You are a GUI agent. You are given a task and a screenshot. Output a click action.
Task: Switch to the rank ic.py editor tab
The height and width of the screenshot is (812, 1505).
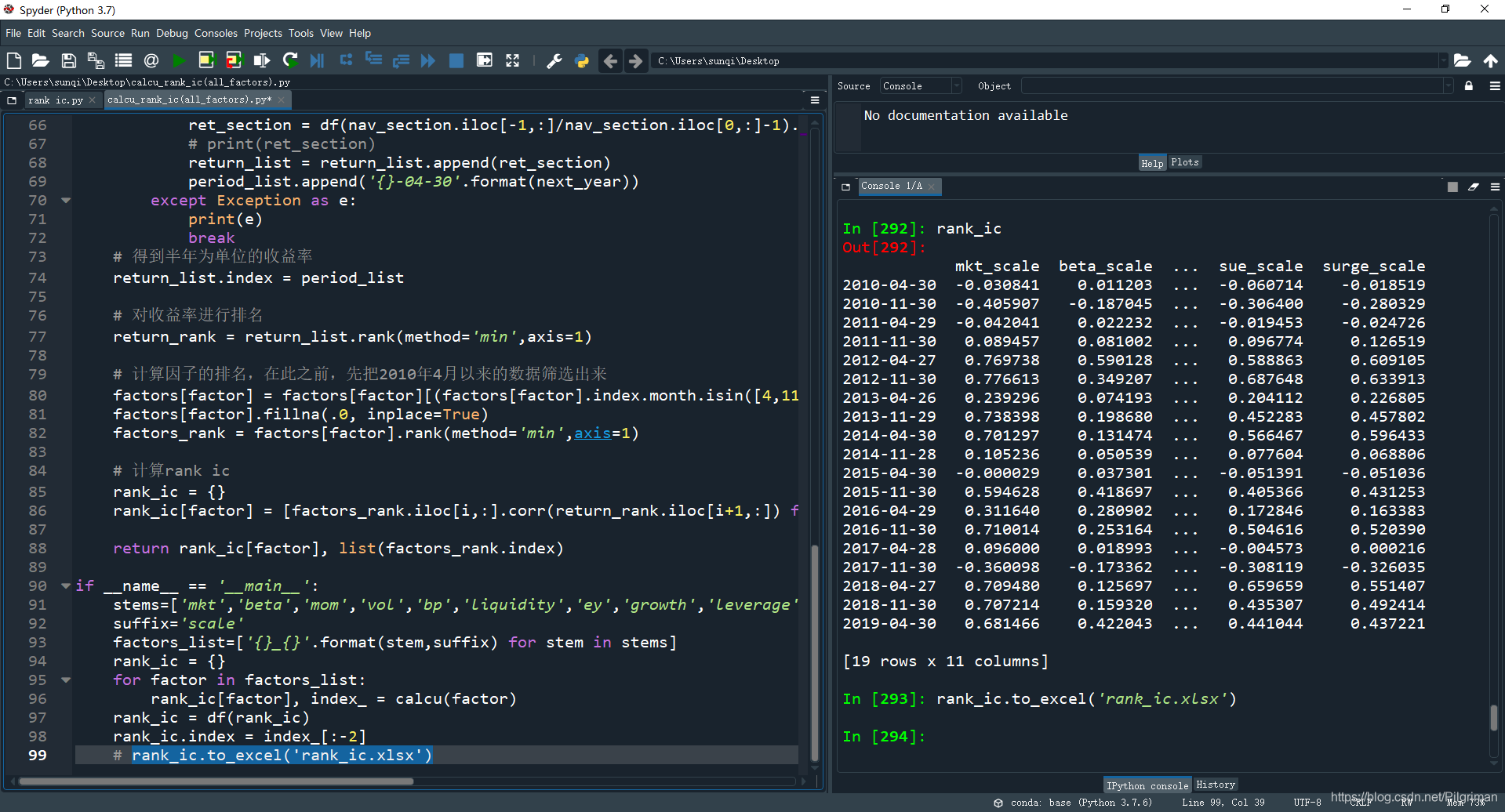tap(56, 100)
